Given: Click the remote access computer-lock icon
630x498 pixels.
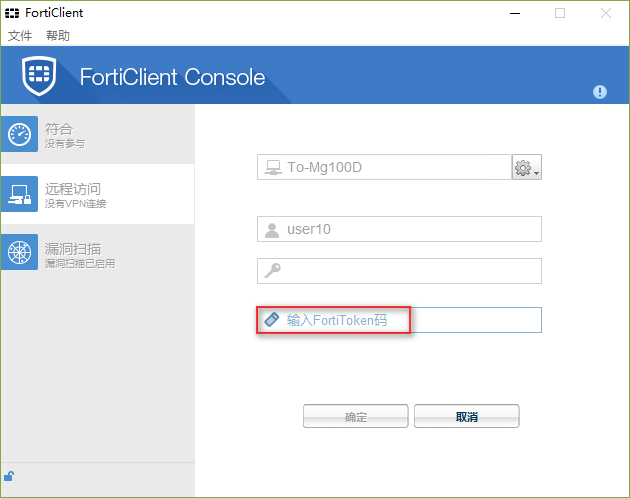Looking at the screenshot, I should point(20,194).
